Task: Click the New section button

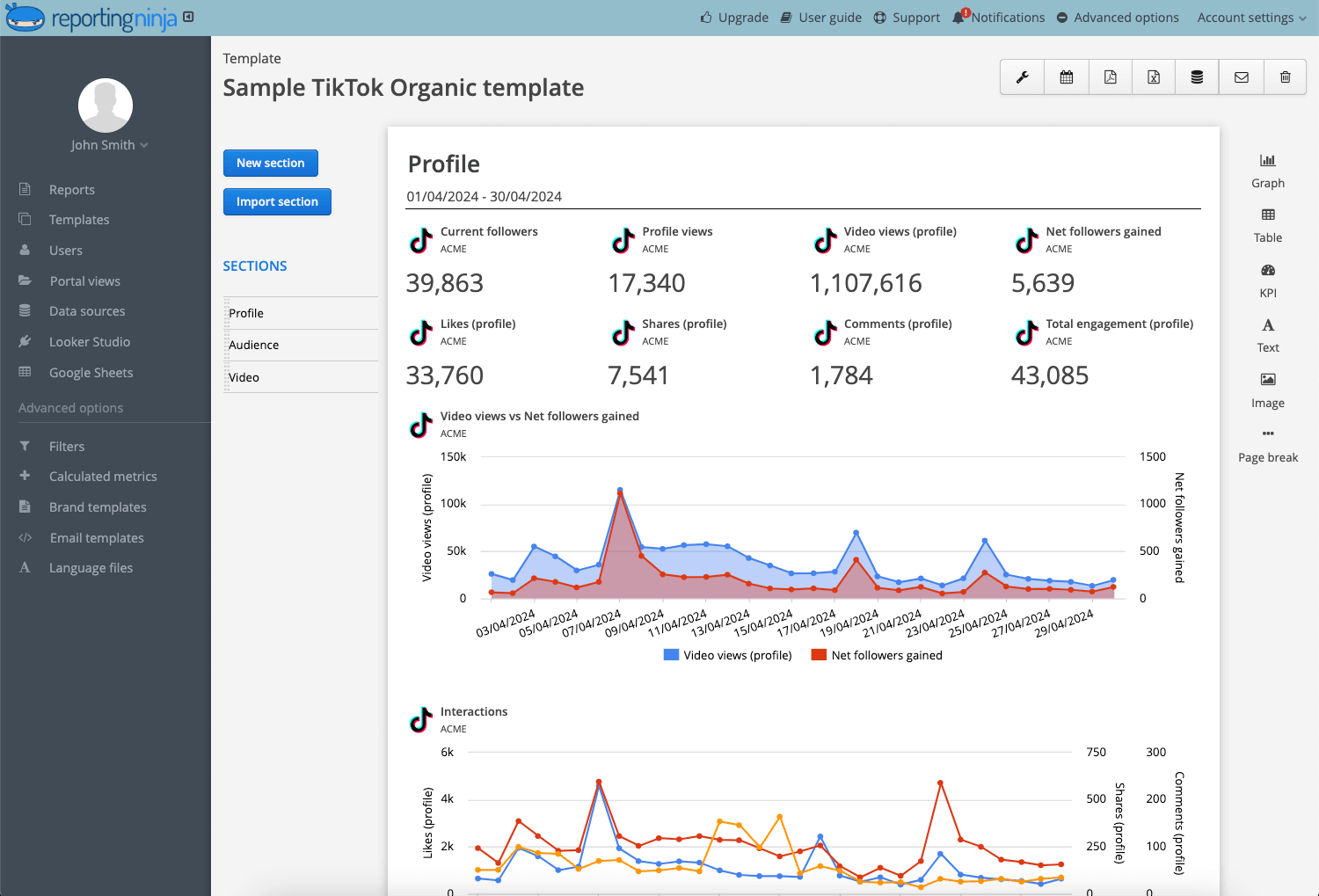Action: coord(271,163)
